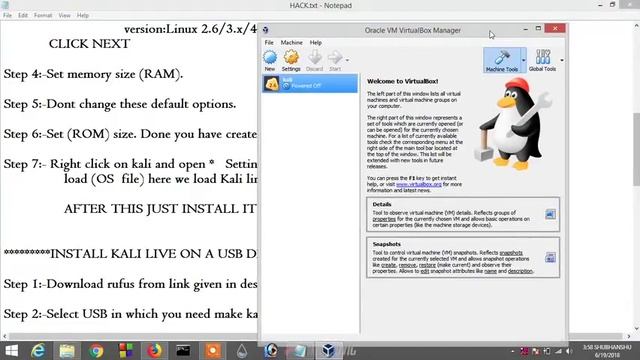Click Notepad scroll left arrow
This screenshot has height=360, width=640.
click(x=4, y=336)
